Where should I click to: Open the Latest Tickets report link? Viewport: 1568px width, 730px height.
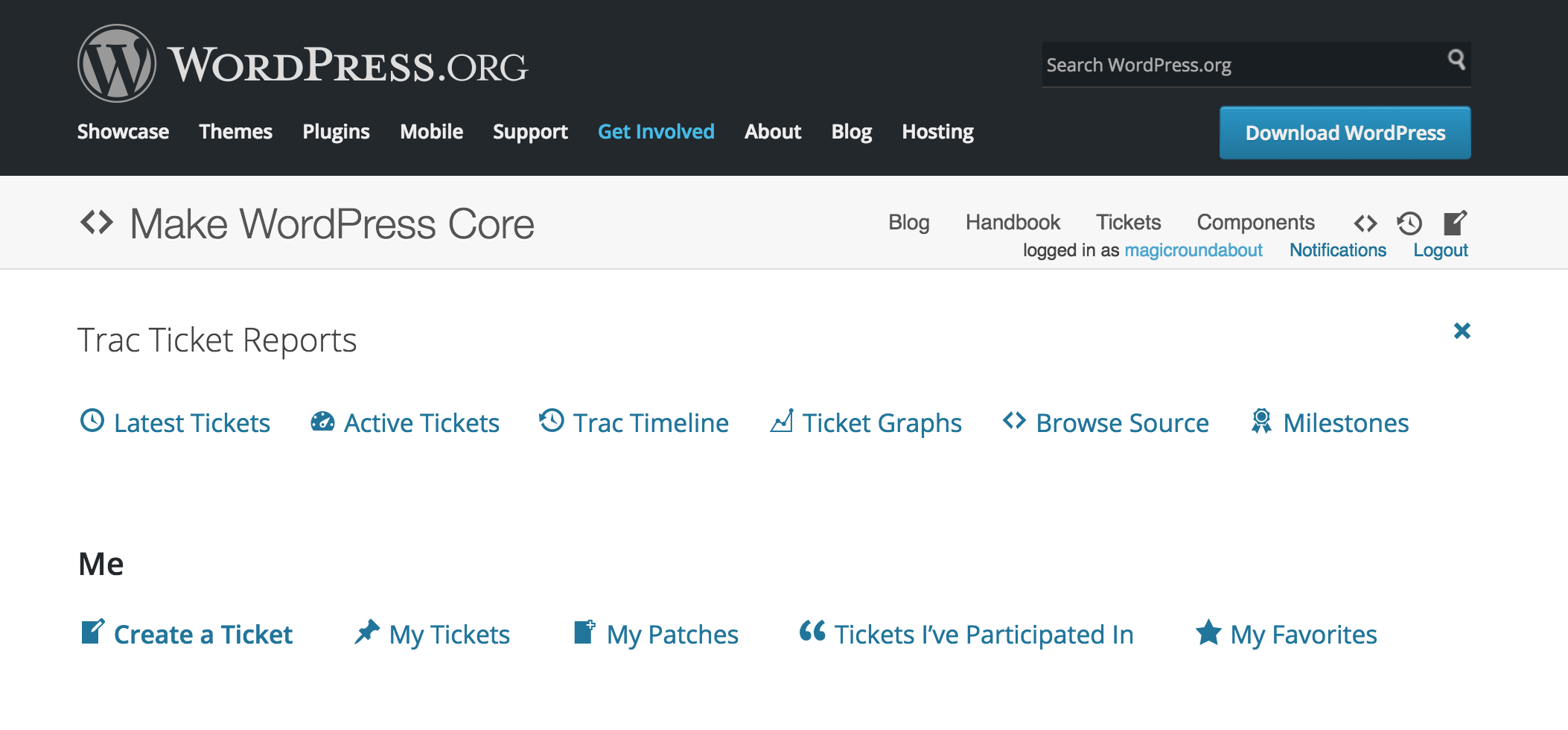coord(192,423)
